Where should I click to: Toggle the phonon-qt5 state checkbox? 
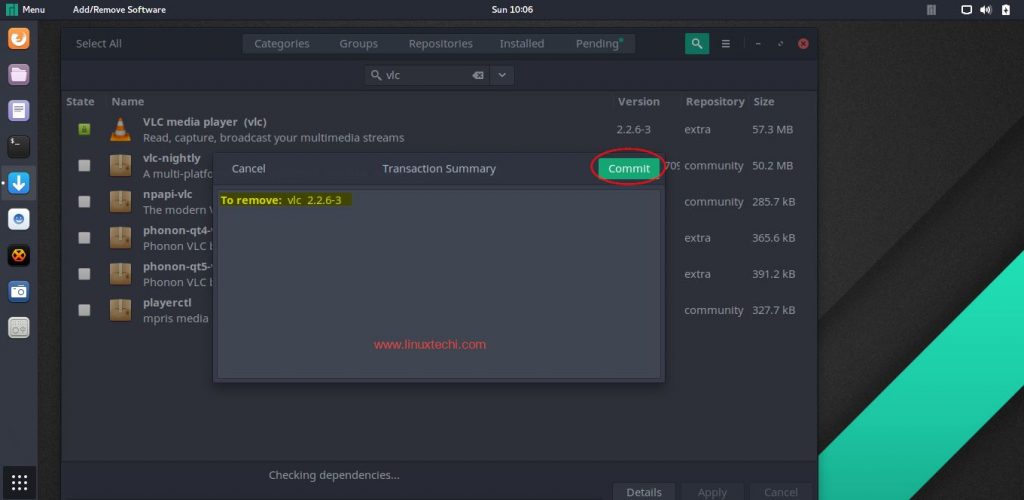click(84, 274)
